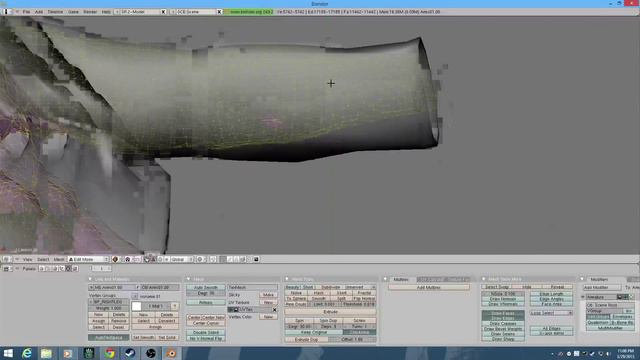Click the Extrude Dup button

pos(307,340)
